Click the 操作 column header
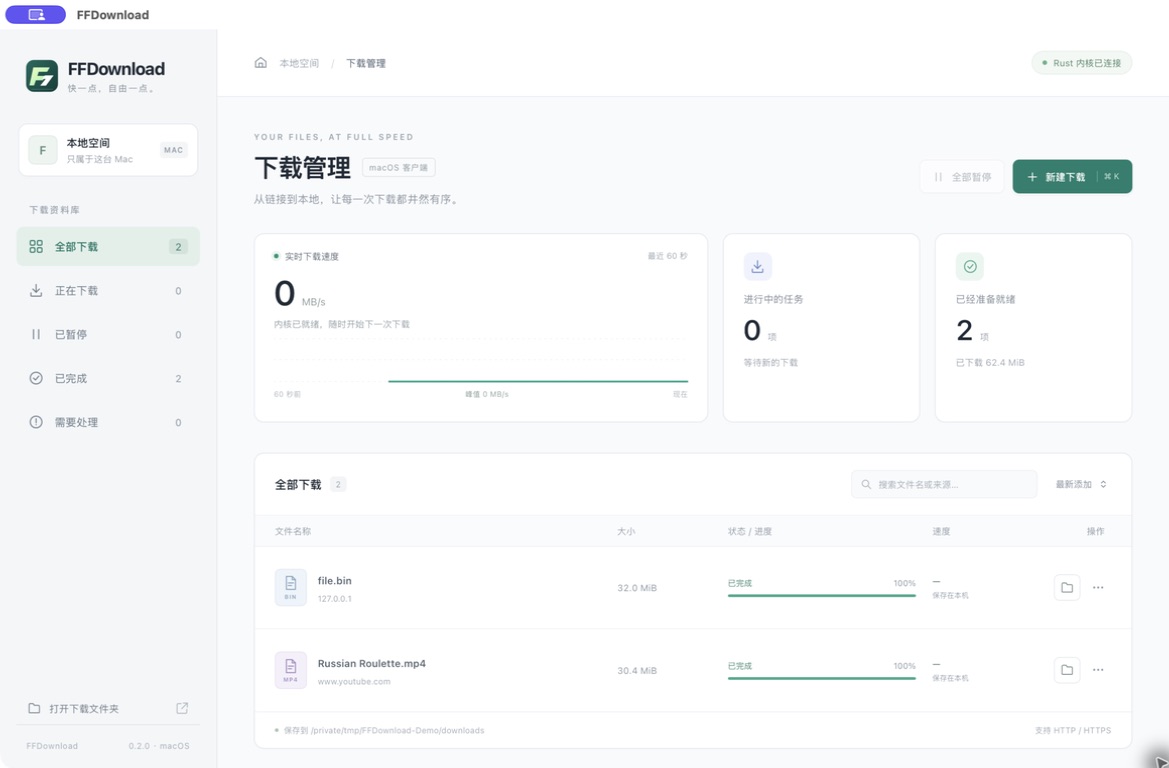The image size is (1169, 768). [1095, 532]
